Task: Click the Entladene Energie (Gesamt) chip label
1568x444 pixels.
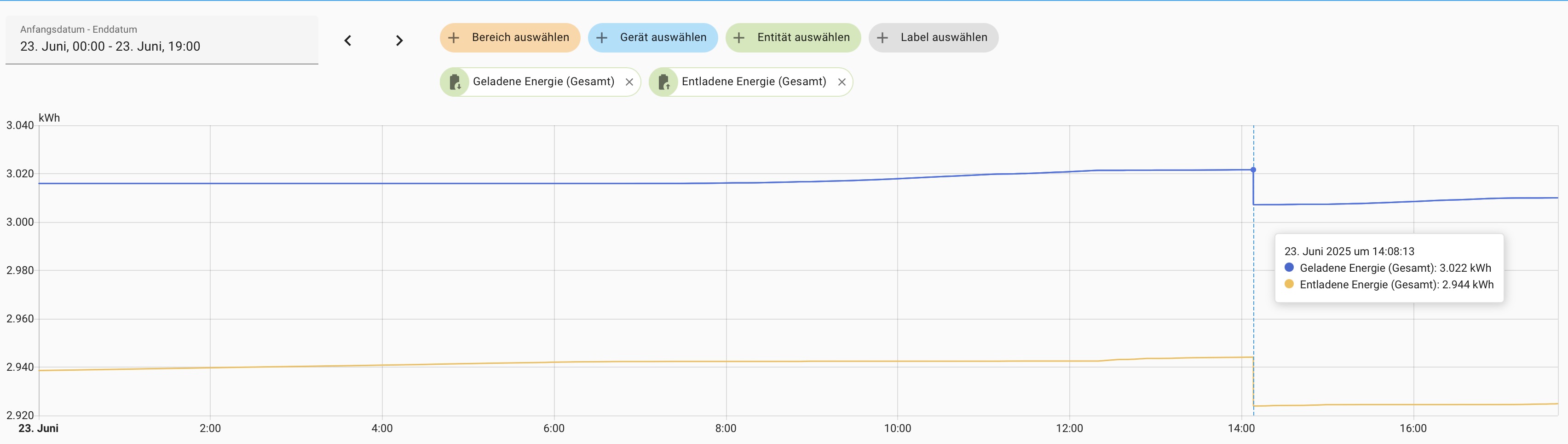Action: pos(754,82)
